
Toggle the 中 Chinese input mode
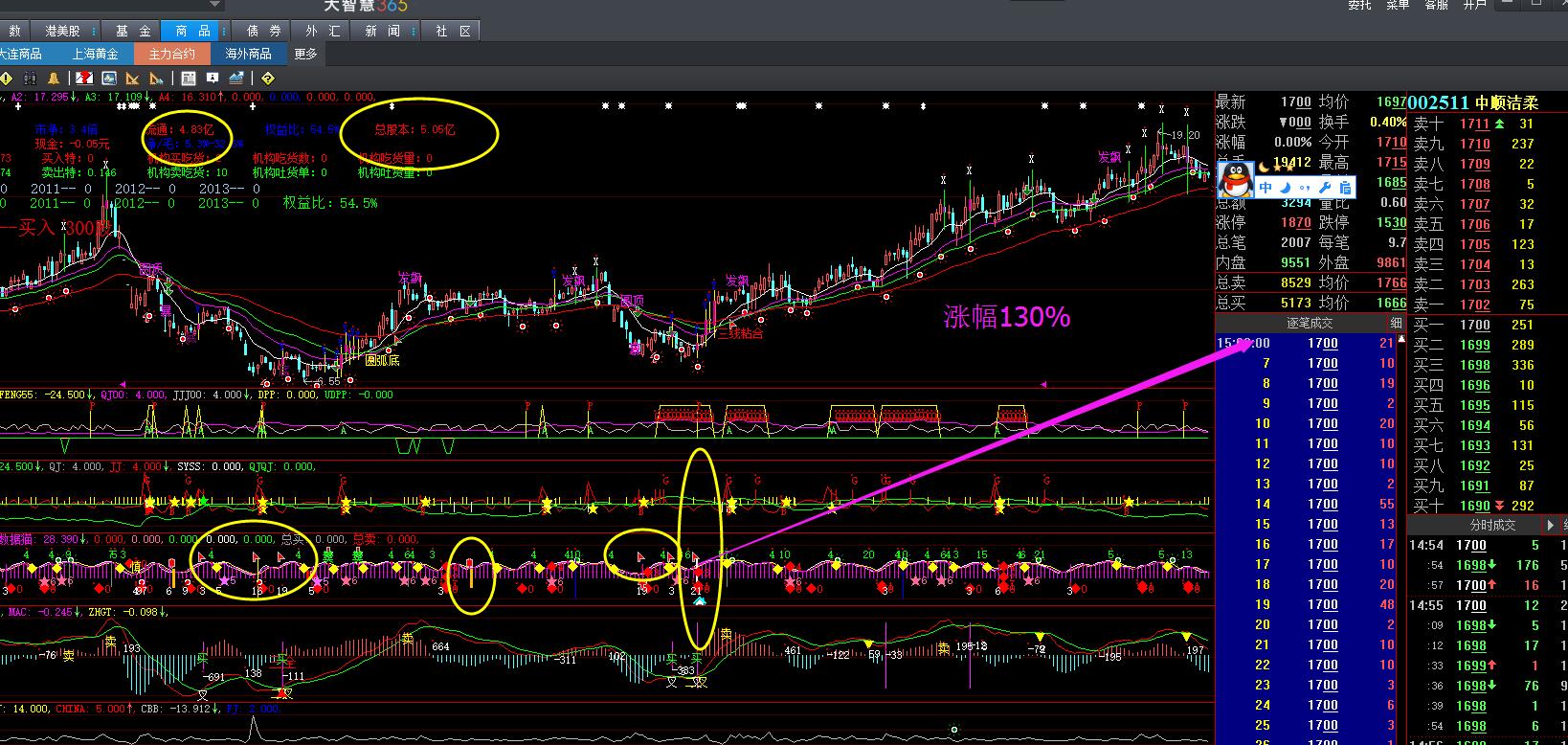pos(1265,188)
